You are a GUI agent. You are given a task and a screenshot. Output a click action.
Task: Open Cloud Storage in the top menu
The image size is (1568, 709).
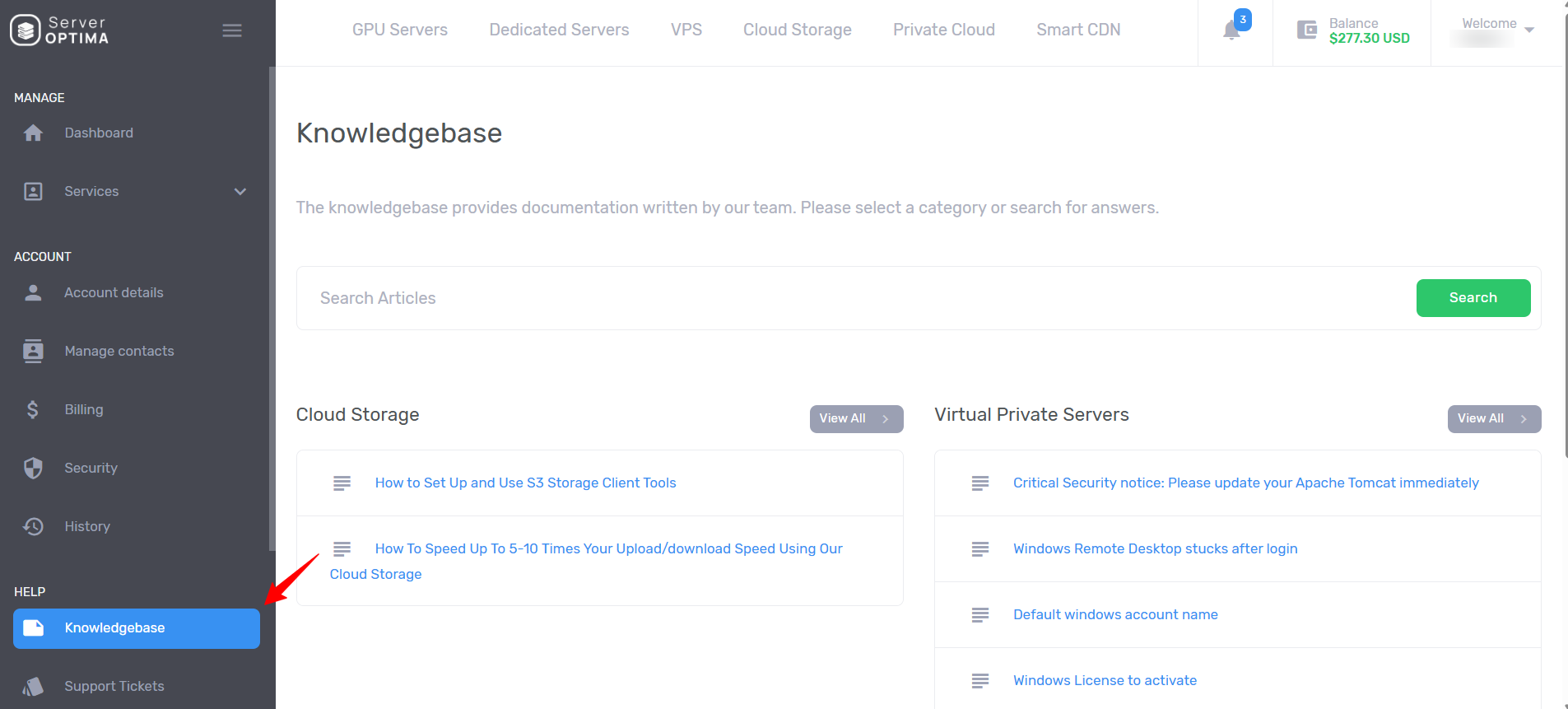point(798,30)
